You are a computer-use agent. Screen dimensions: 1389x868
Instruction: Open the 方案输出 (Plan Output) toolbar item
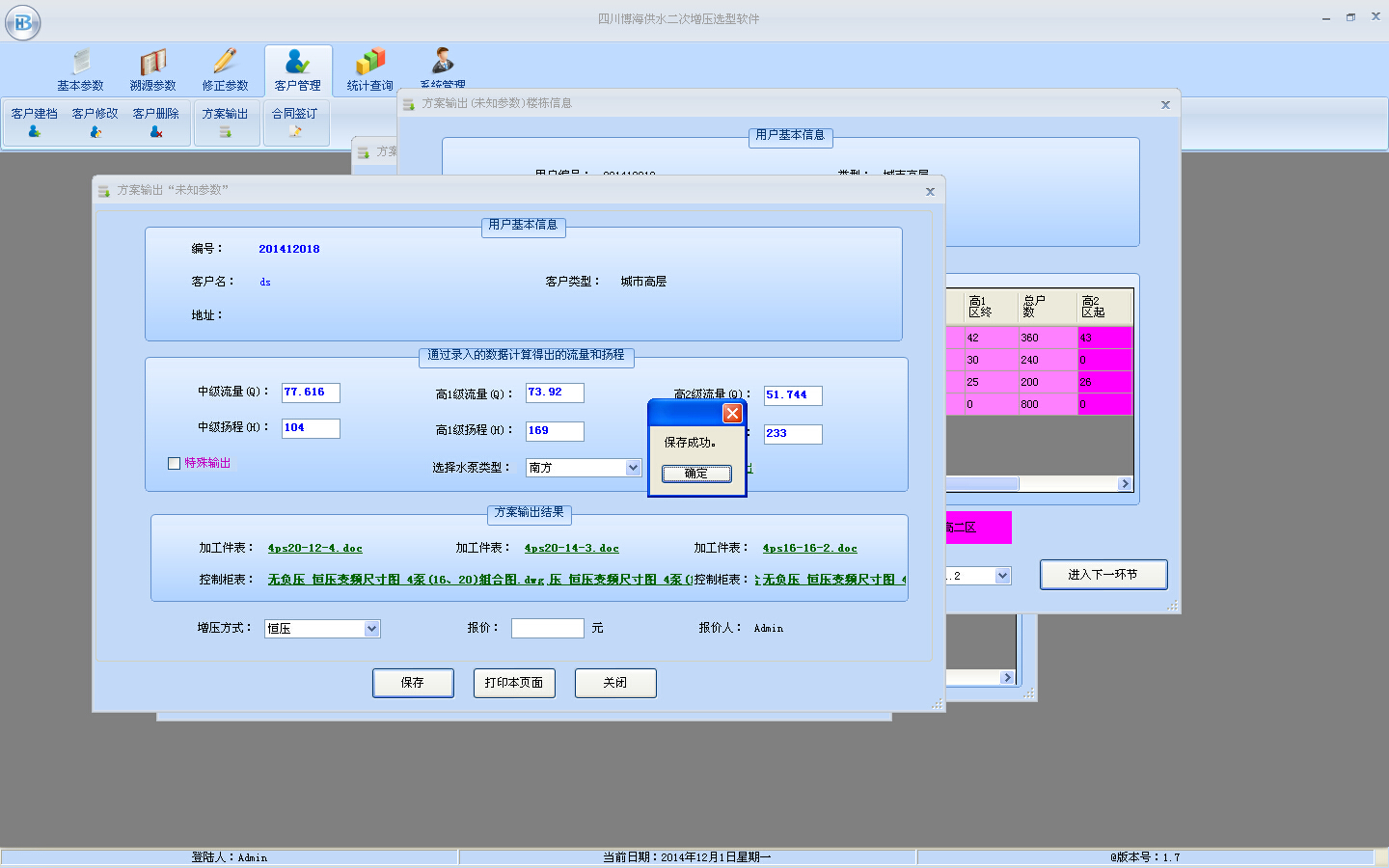coord(226,122)
